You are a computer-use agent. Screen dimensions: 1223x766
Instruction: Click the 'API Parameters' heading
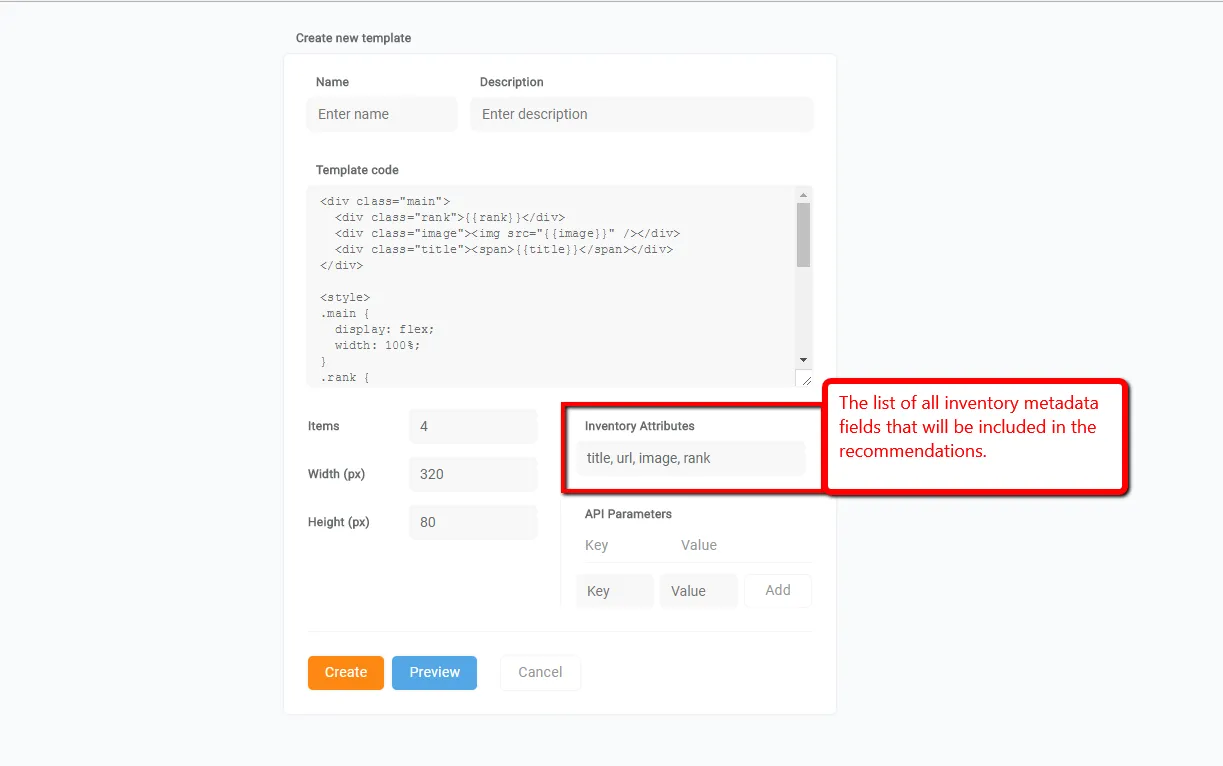pos(628,514)
